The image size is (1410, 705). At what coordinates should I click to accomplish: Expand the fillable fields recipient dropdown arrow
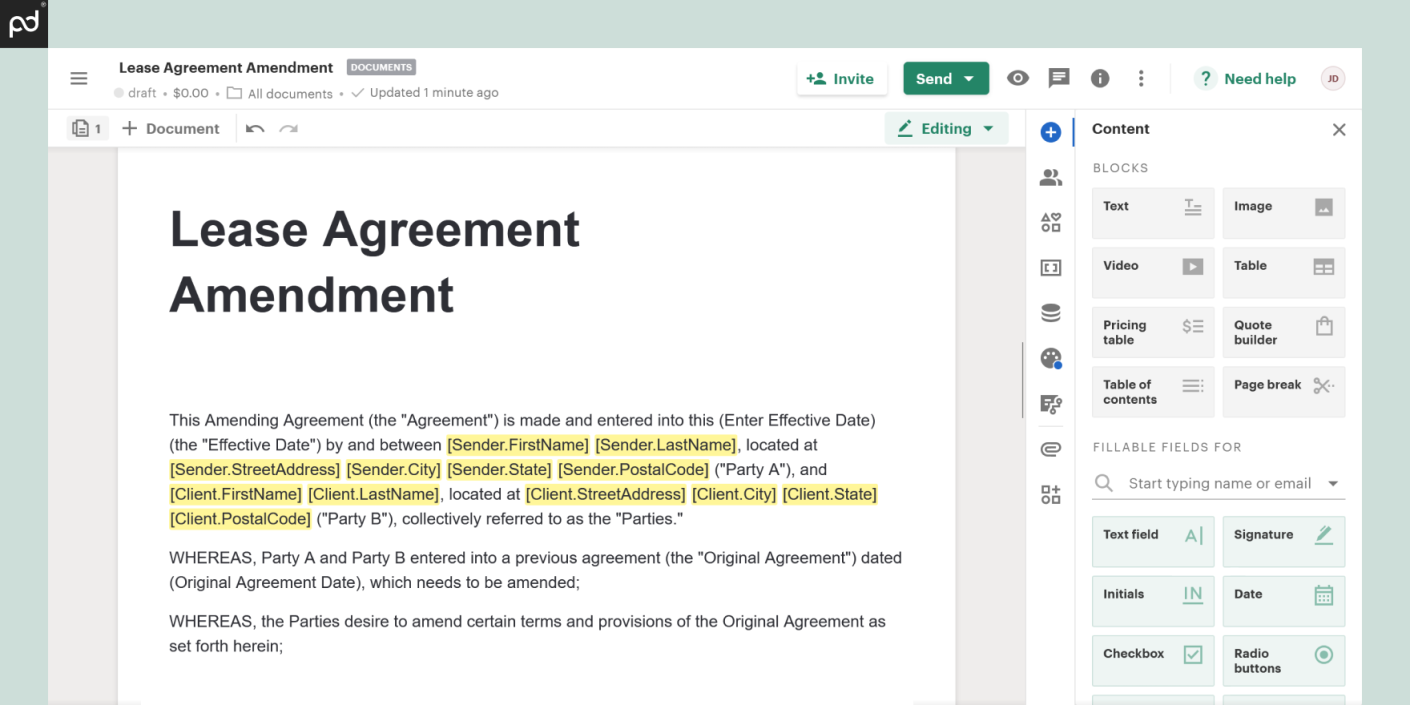(x=1332, y=484)
